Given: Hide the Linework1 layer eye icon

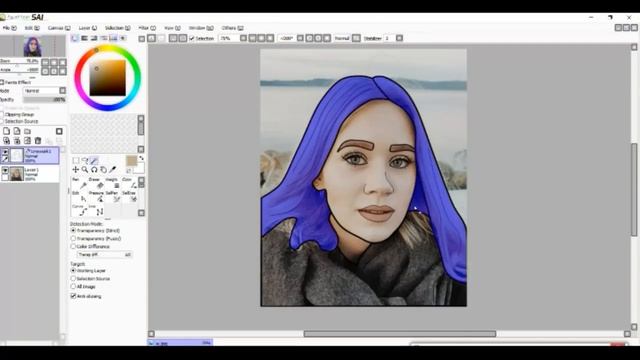Looking at the screenshot, I should coord(5,152).
